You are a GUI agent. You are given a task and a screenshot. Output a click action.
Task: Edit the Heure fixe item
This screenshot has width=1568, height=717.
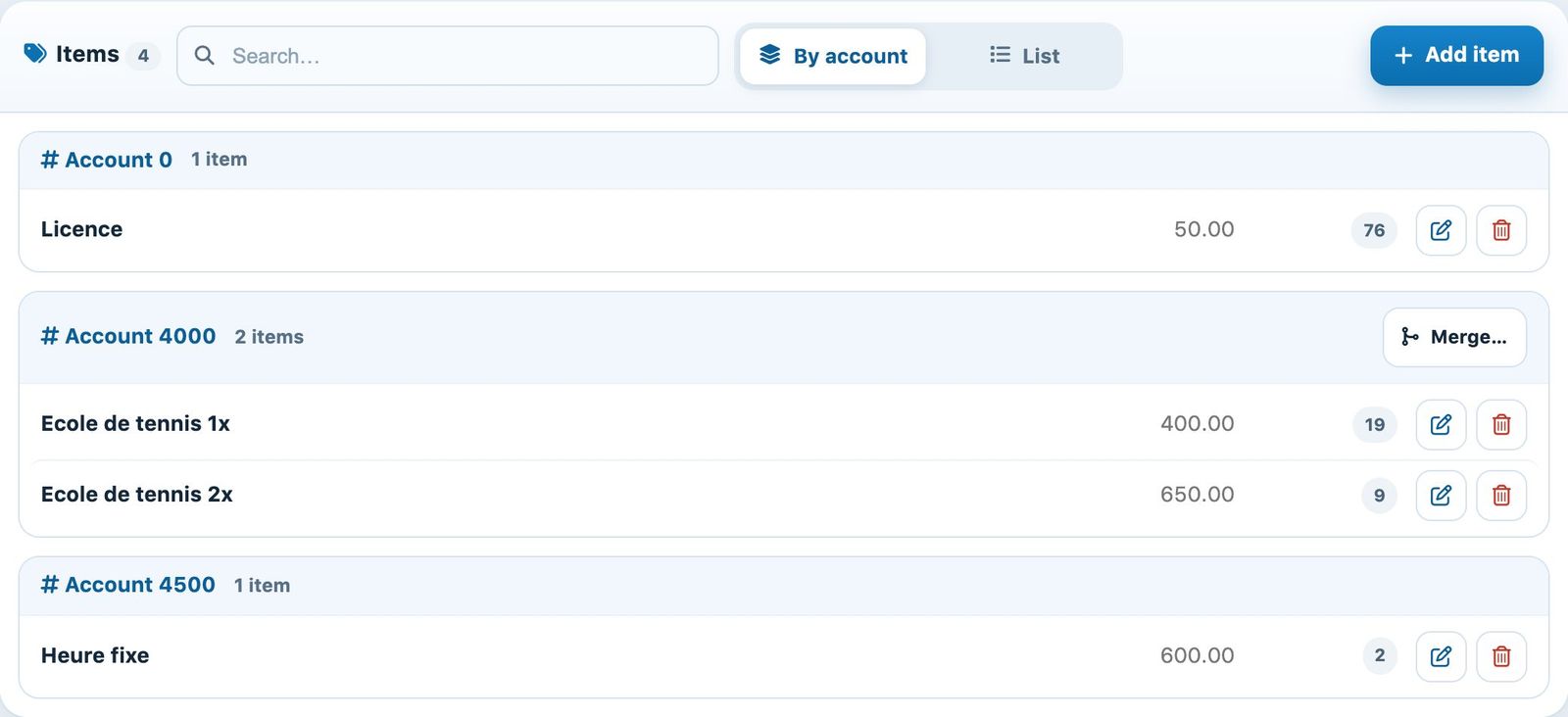1441,656
